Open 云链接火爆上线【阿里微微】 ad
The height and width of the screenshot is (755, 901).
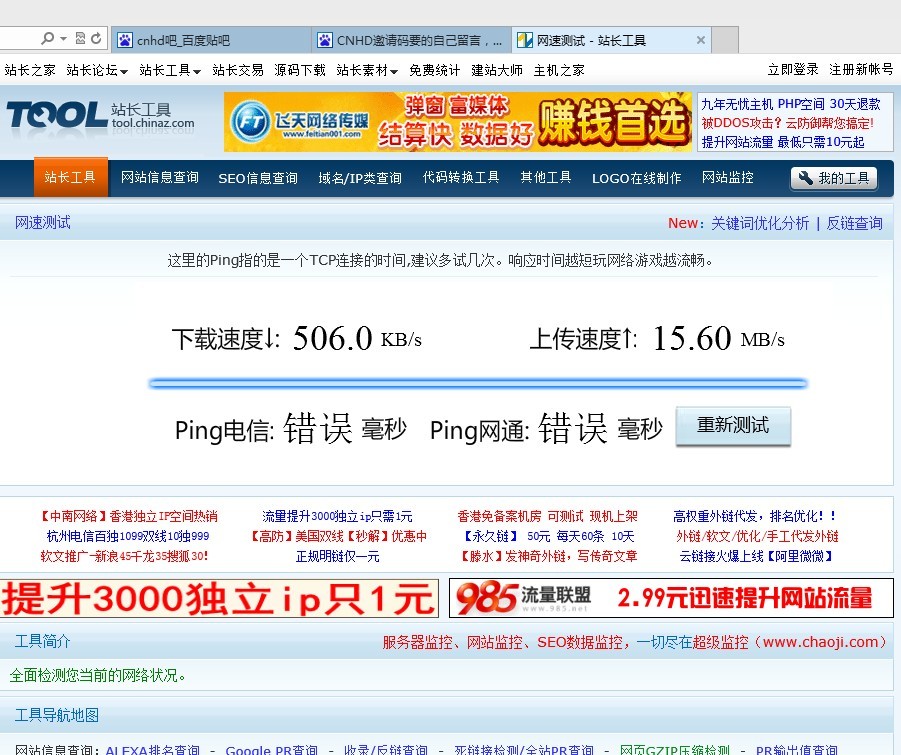756,556
